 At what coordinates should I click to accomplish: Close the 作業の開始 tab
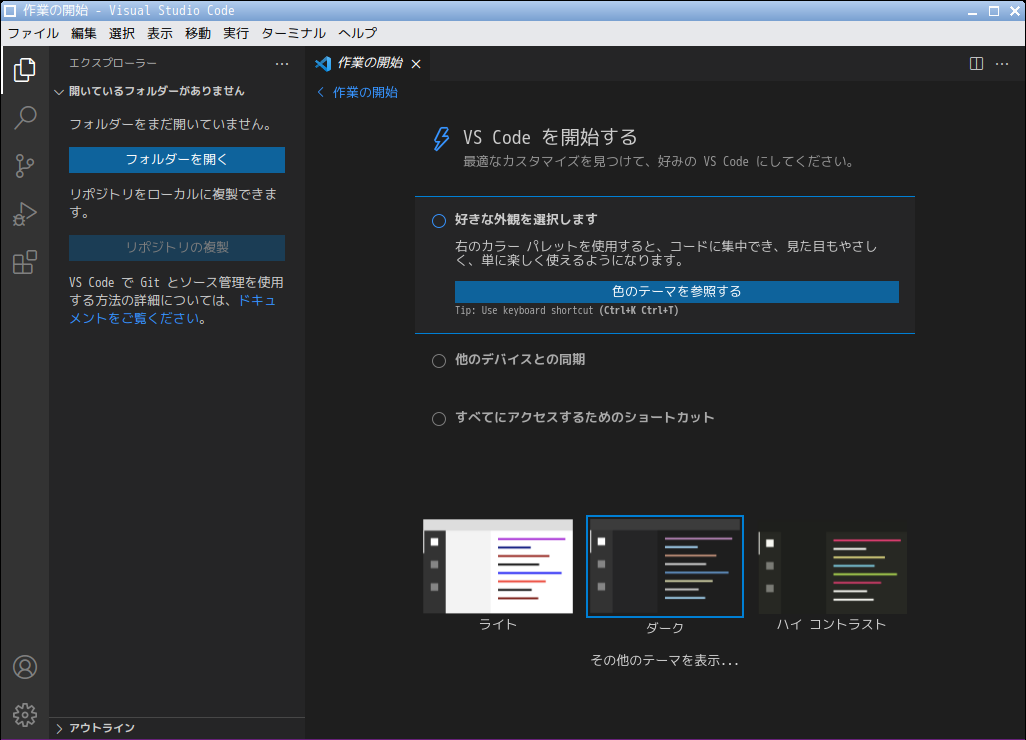tap(416, 64)
